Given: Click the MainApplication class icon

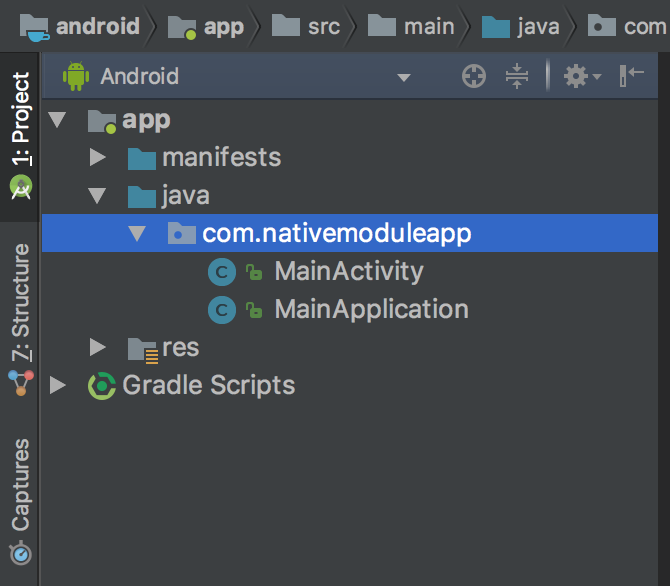Looking at the screenshot, I should pyautogui.click(x=221, y=309).
